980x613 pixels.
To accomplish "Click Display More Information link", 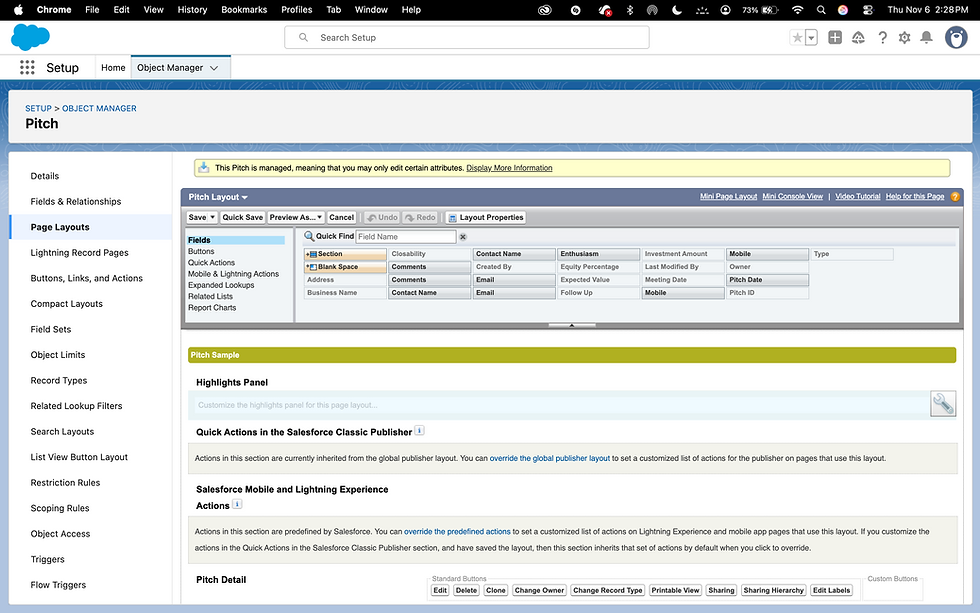I will coord(509,168).
